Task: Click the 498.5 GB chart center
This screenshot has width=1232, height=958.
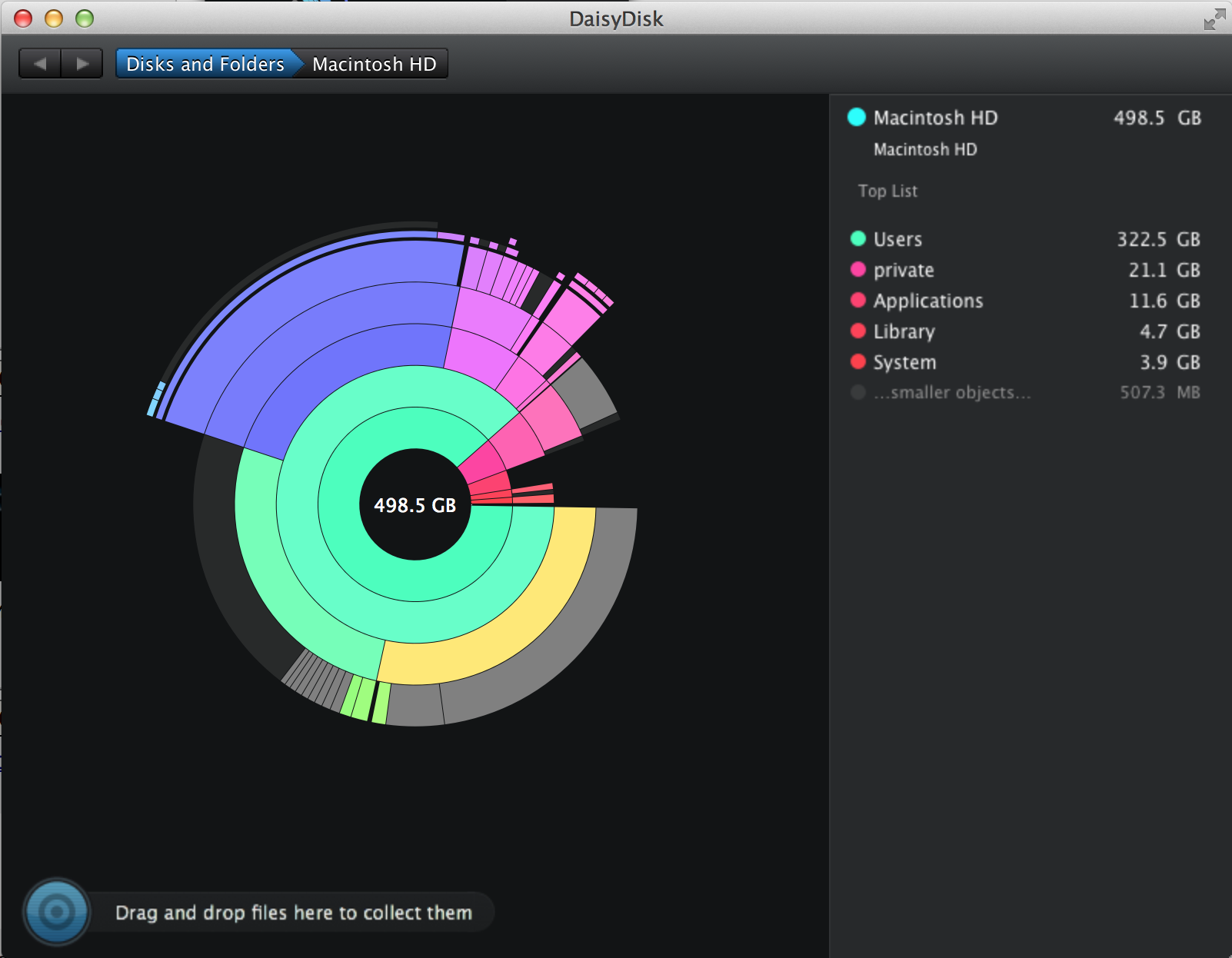Action: (x=415, y=505)
